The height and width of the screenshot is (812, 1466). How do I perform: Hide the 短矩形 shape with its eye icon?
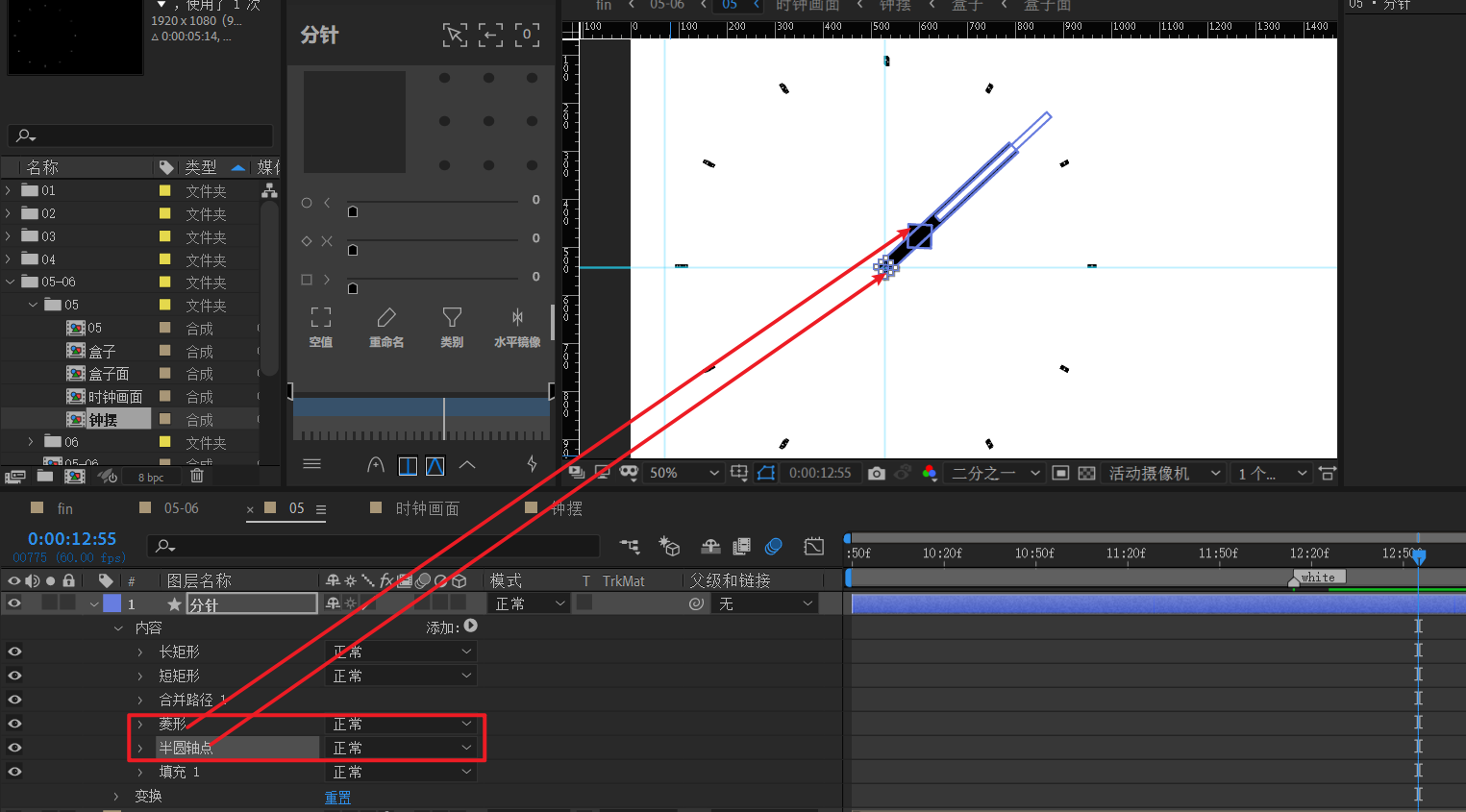point(14,676)
